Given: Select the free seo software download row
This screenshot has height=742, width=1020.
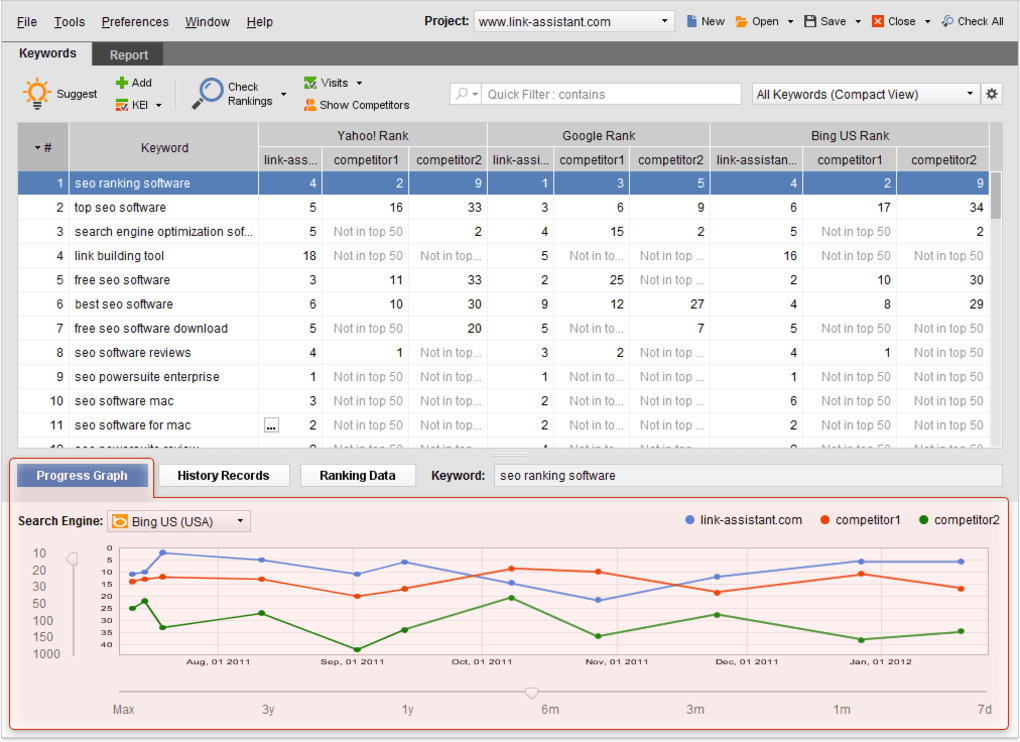Looking at the screenshot, I should tap(503, 328).
